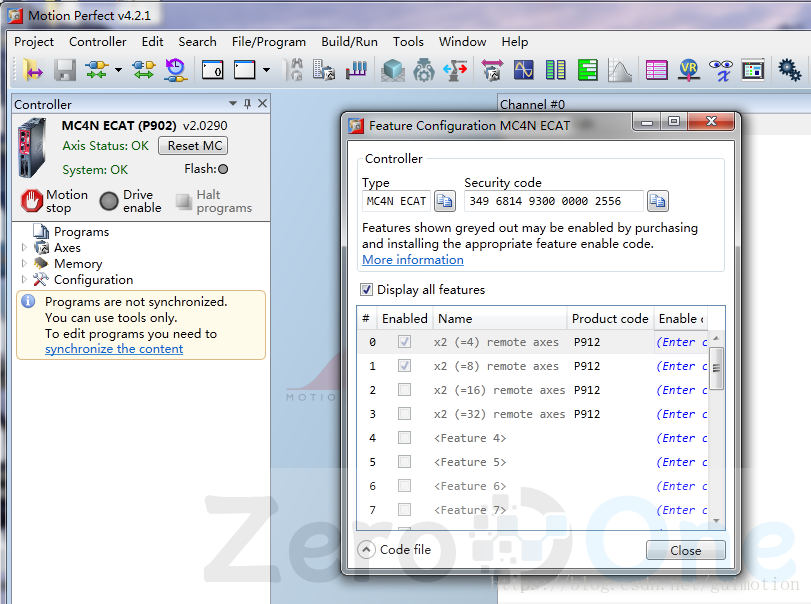The width and height of the screenshot is (811, 604).
Task: Toggle the Drive enable indicator
Action: (x=109, y=201)
